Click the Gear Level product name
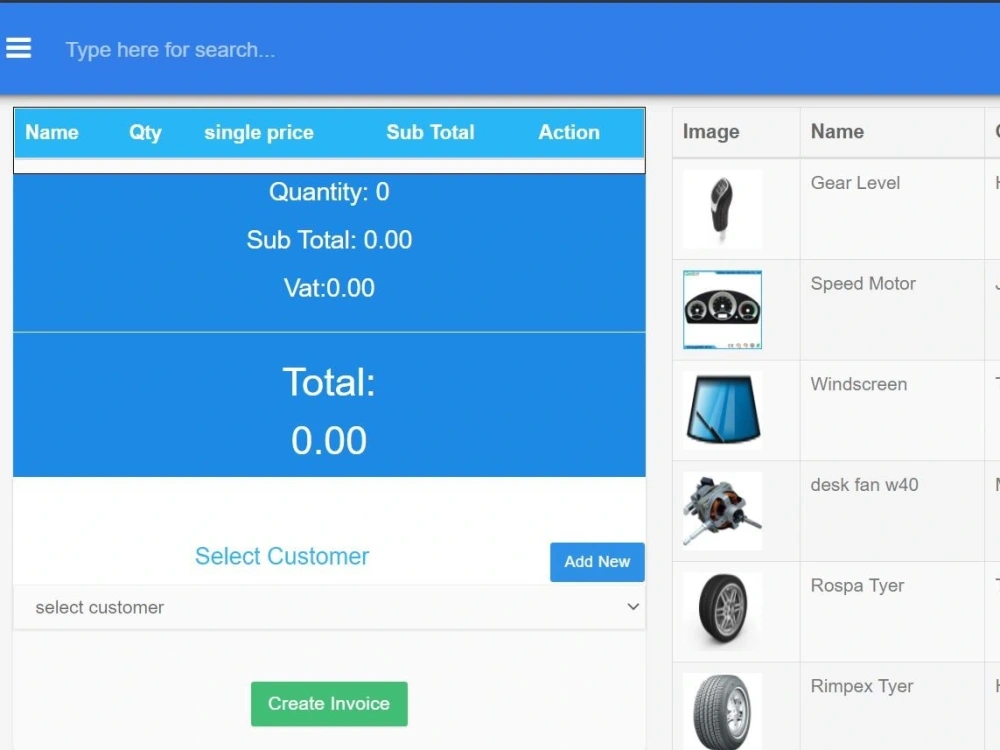 pyautogui.click(x=855, y=183)
